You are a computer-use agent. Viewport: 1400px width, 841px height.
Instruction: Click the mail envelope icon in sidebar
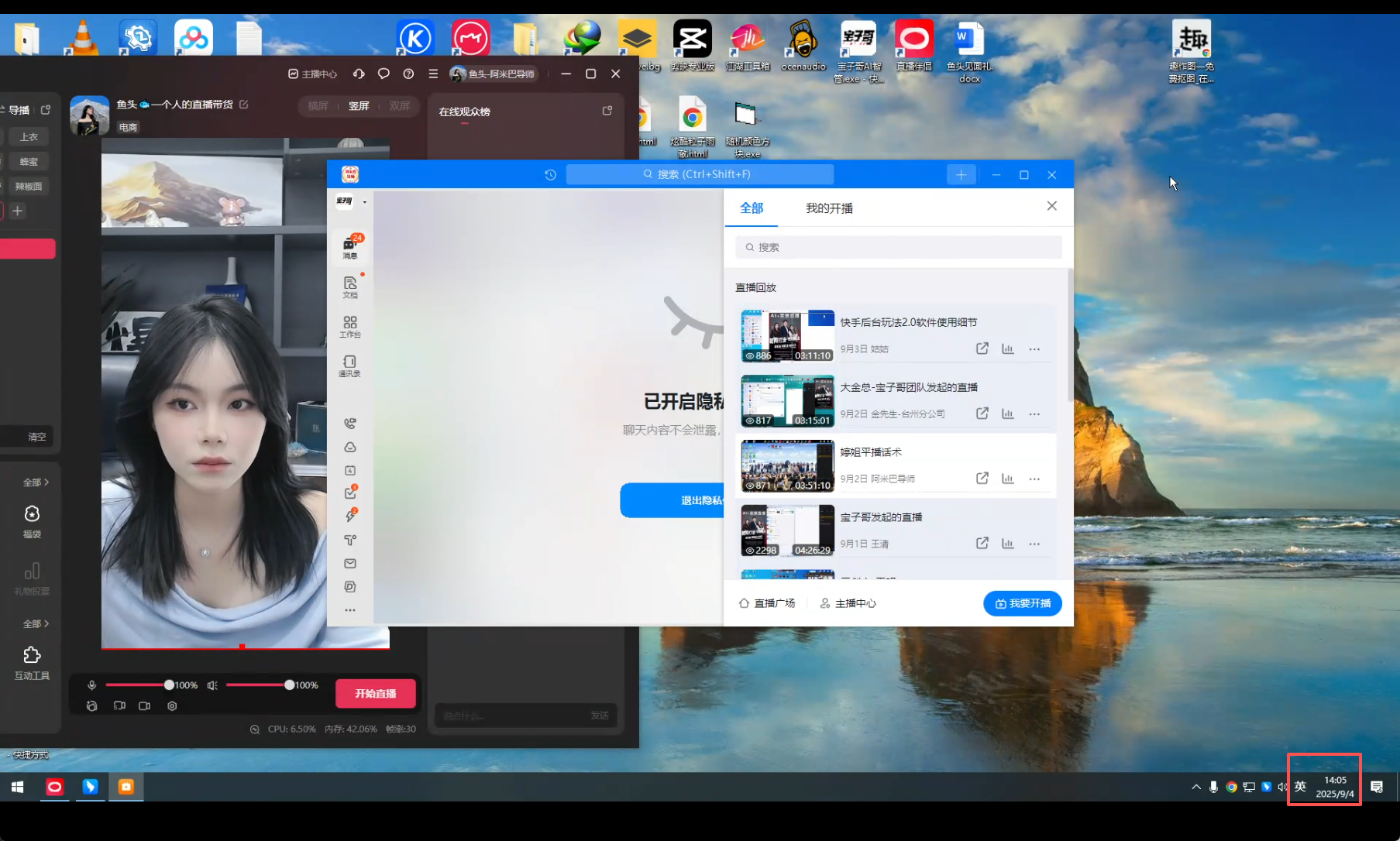pyautogui.click(x=350, y=564)
